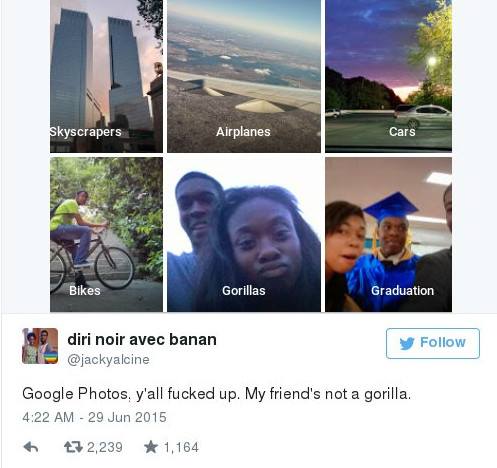497x468 pixels.
Task: Open the Graduation album thumbnail
Action: tap(388, 235)
